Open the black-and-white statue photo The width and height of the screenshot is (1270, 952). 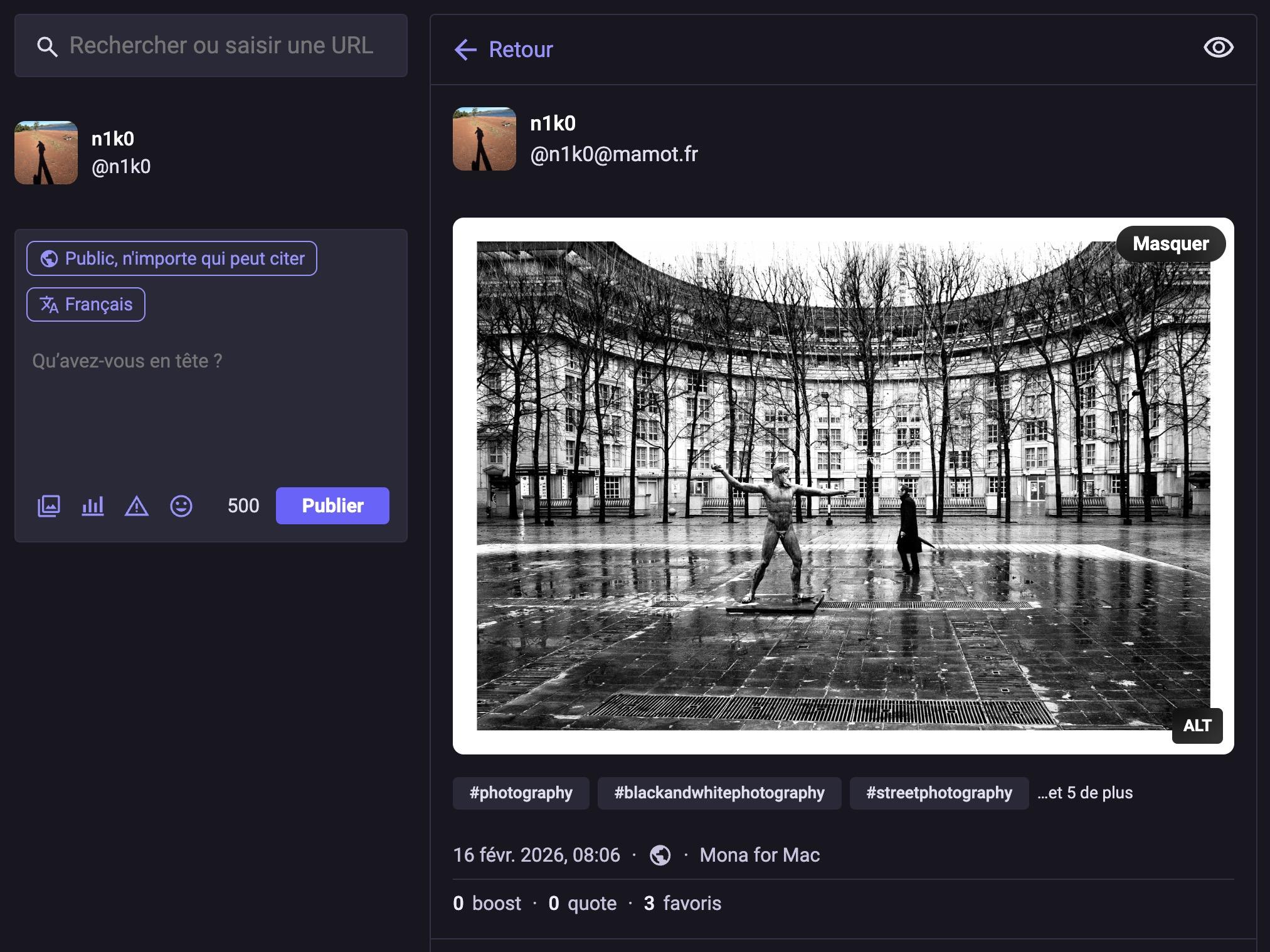pyautogui.click(x=843, y=485)
